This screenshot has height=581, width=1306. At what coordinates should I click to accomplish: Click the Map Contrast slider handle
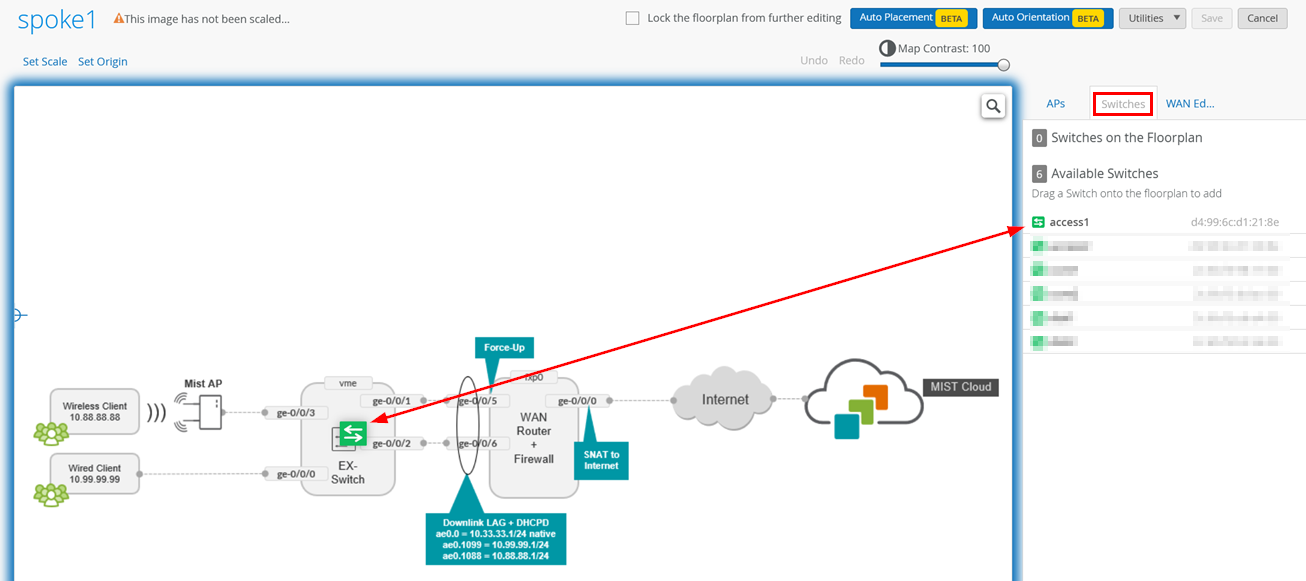1004,65
